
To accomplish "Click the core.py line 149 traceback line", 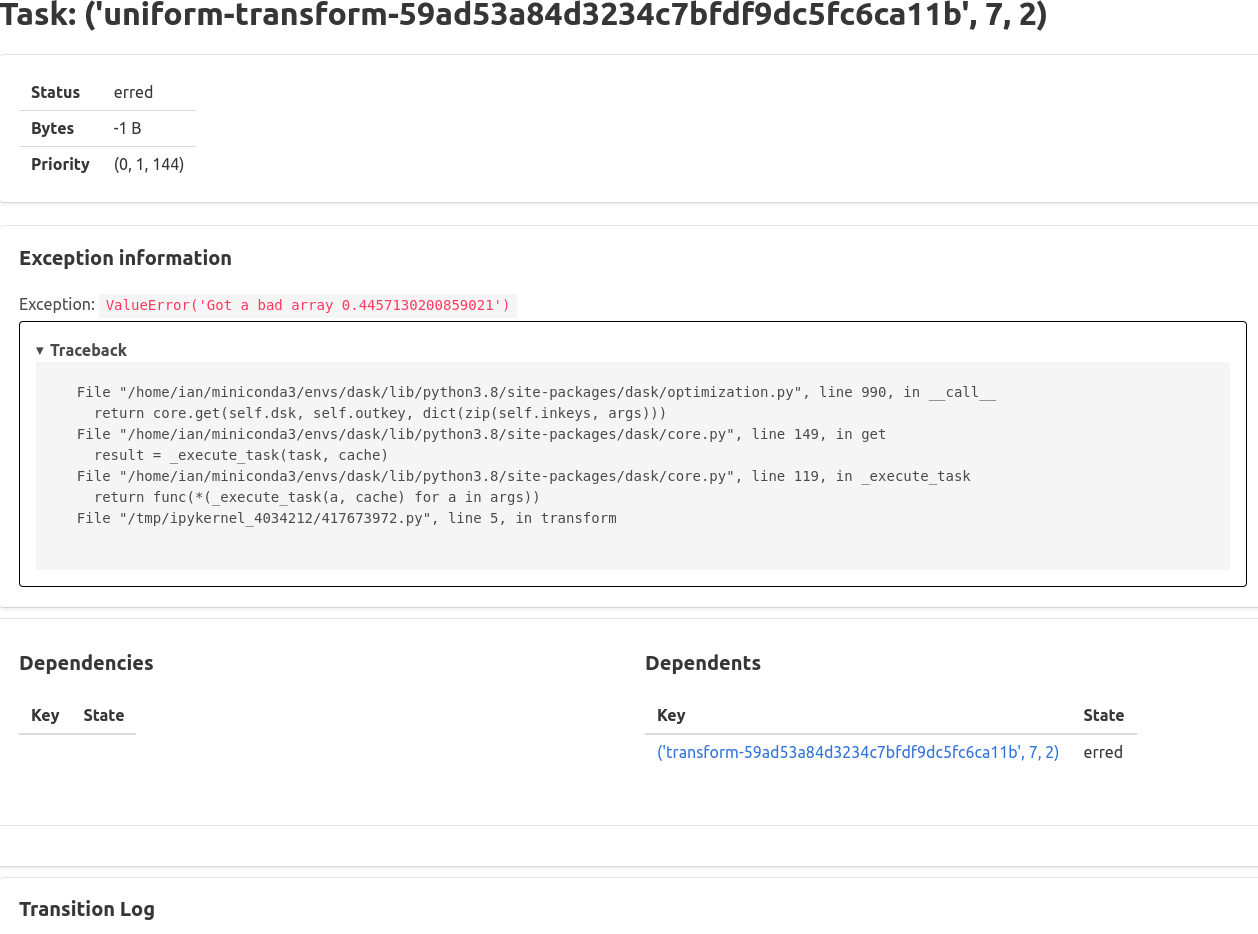I will click(481, 434).
